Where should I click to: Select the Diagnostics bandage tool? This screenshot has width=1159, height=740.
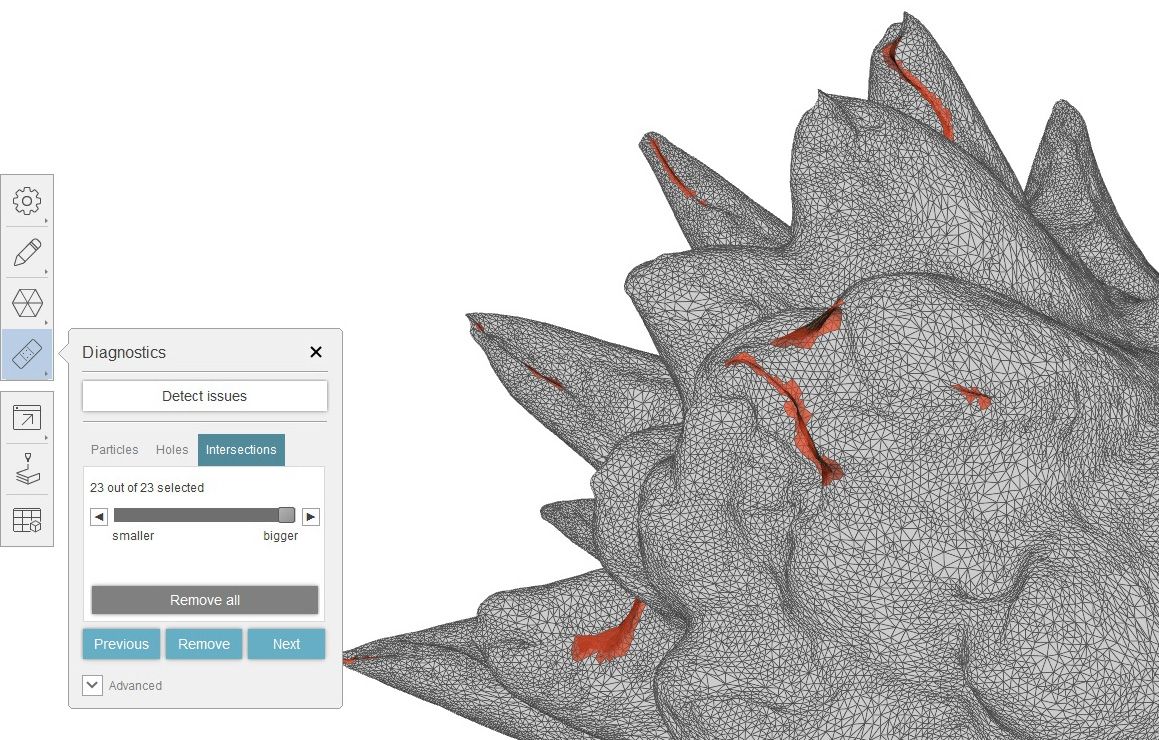pyautogui.click(x=28, y=353)
